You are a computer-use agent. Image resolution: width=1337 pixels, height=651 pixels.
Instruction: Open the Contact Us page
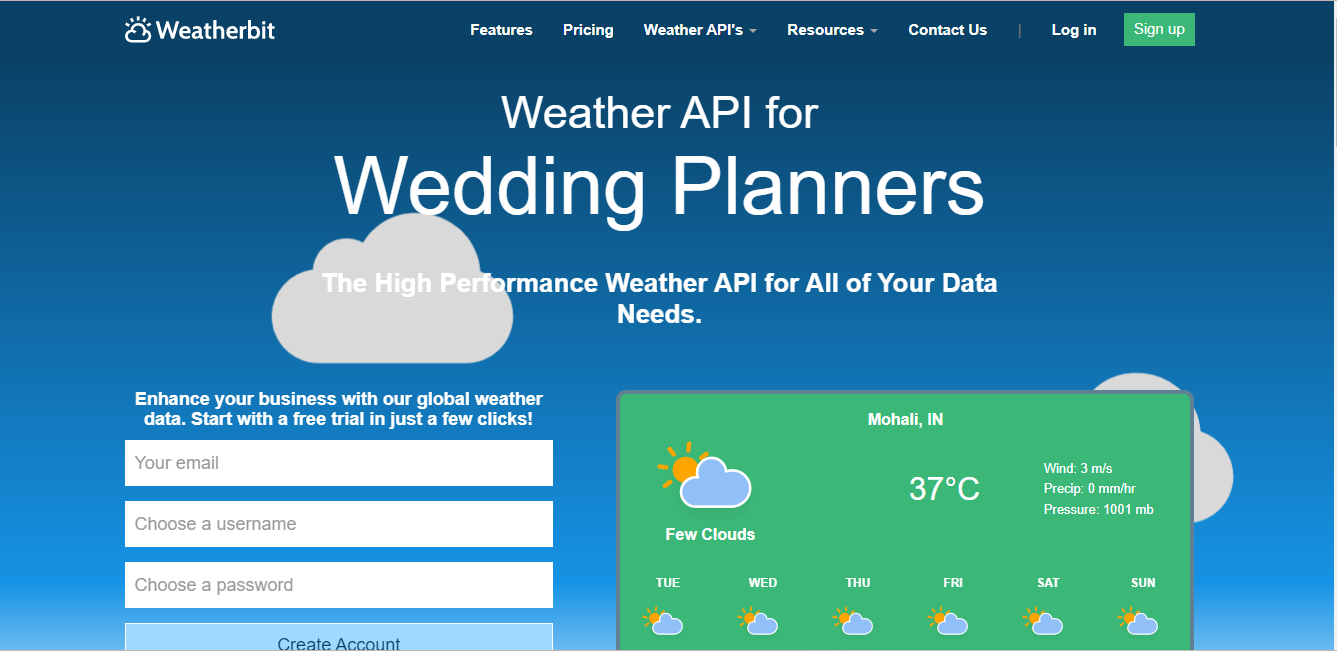coord(947,30)
